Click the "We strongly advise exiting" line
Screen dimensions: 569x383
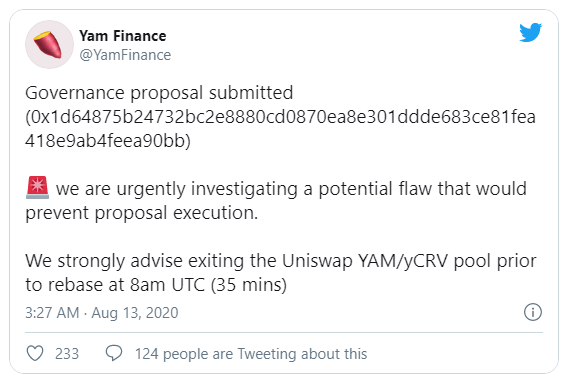pos(281,261)
